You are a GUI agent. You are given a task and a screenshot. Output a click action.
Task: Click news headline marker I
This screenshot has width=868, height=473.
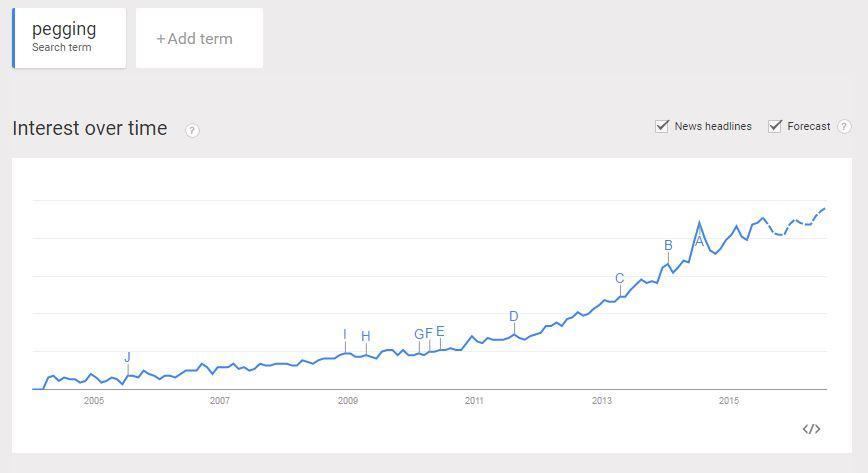345,335
